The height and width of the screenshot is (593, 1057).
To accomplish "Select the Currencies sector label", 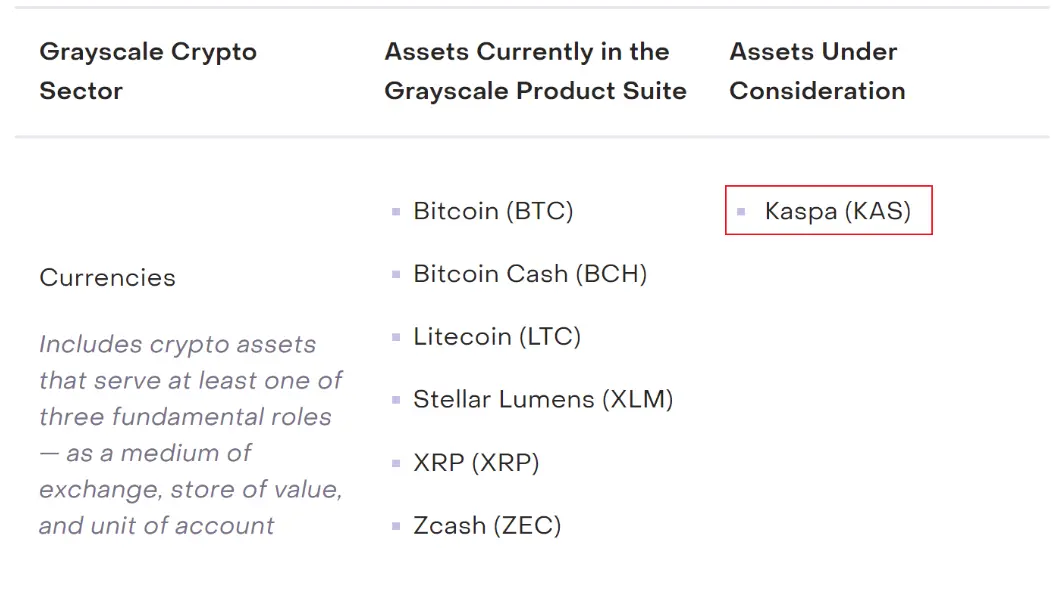I will [107, 277].
